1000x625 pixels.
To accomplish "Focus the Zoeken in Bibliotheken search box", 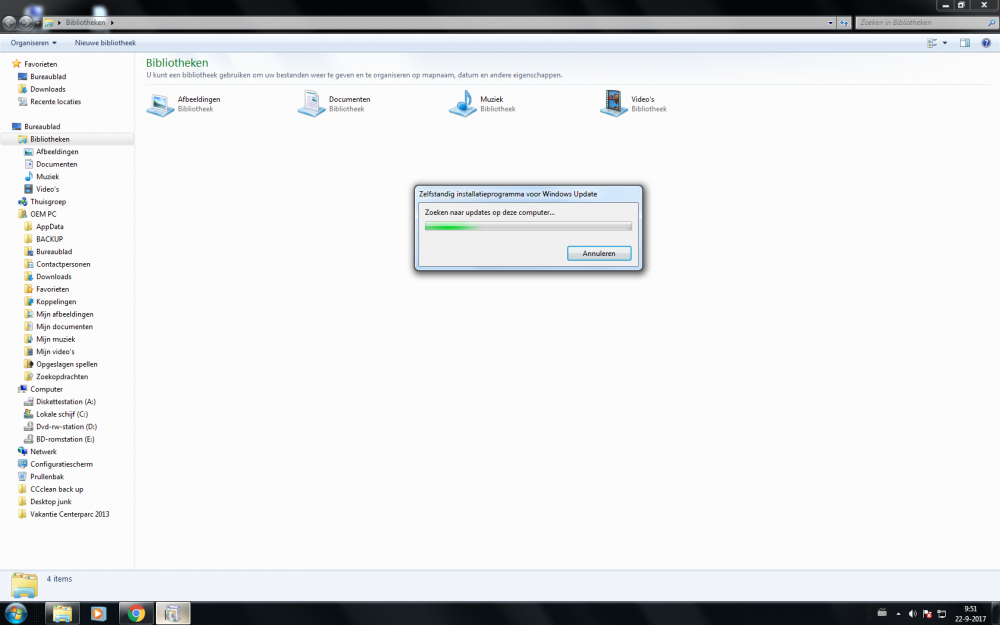I will tap(920, 22).
